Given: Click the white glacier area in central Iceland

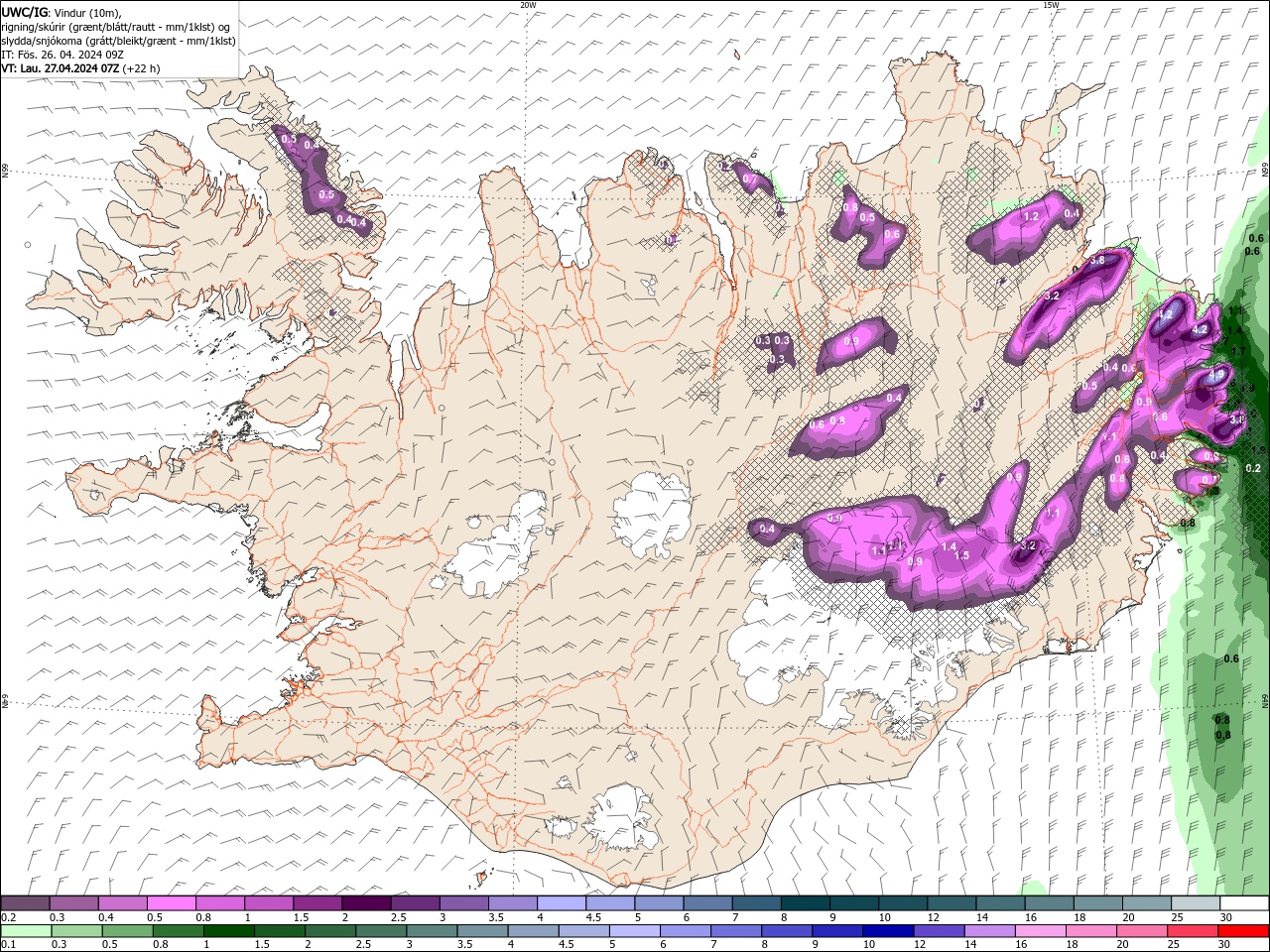Looking at the screenshot, I should 653,514.
